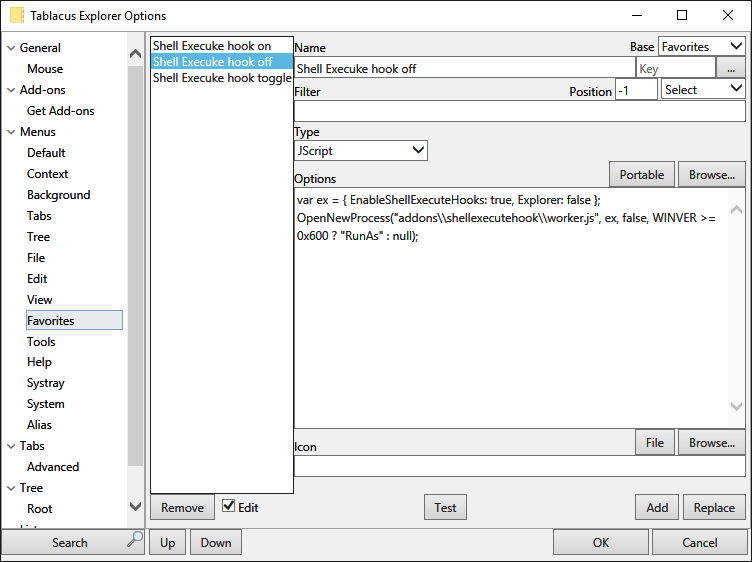Image resolution: width=752 pixels, height=562 pixels.
Task: Confirm with the OK button
Action: coord(600,542)
